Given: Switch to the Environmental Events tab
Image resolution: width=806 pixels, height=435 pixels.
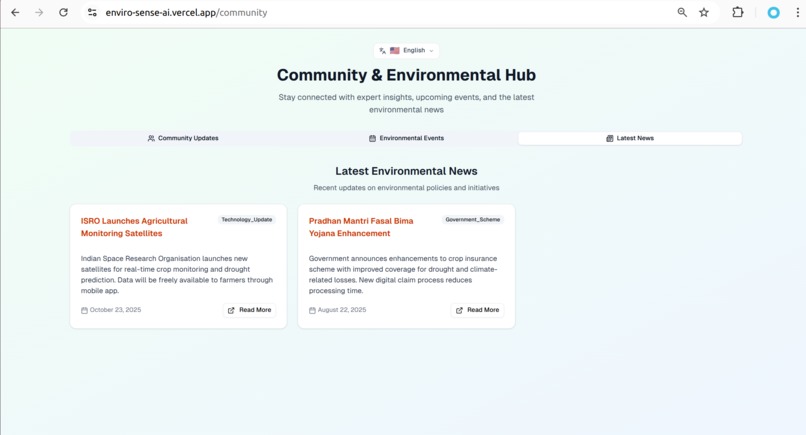Looking at the screenshot, I should 406,138.
